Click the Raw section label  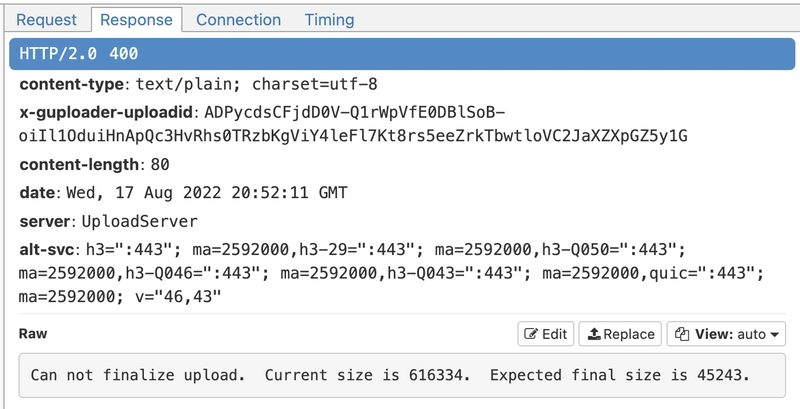tap(33, 334)
